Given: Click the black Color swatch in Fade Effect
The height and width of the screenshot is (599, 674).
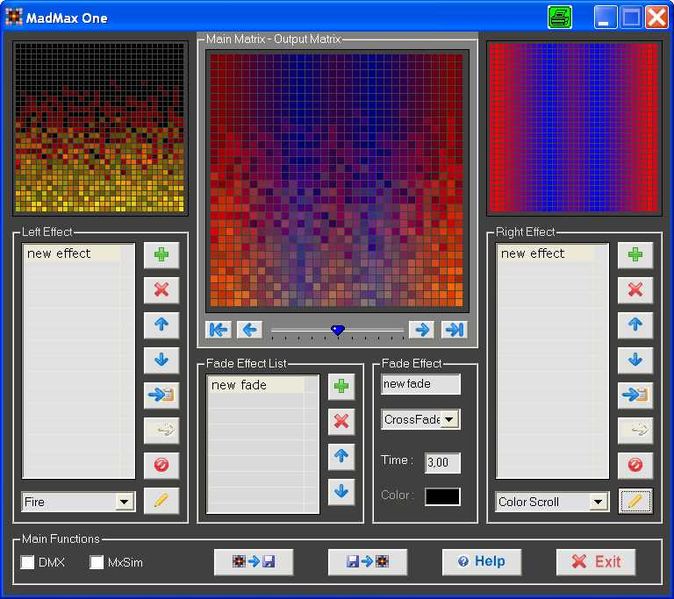Looking at the screenshot, I should tap(442, 496).
